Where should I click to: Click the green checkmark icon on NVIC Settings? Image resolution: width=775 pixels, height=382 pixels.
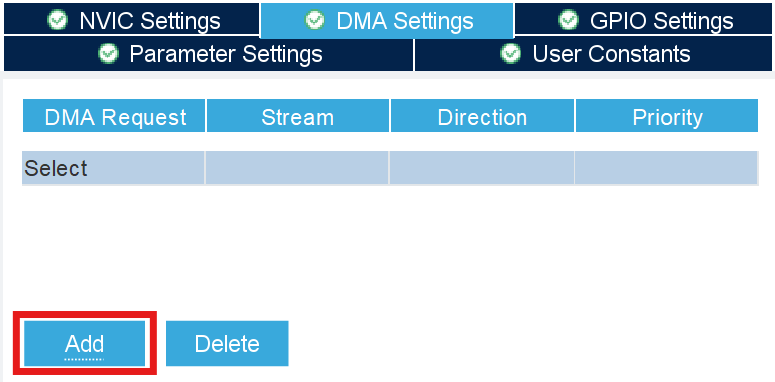click(x=57, y=20)
